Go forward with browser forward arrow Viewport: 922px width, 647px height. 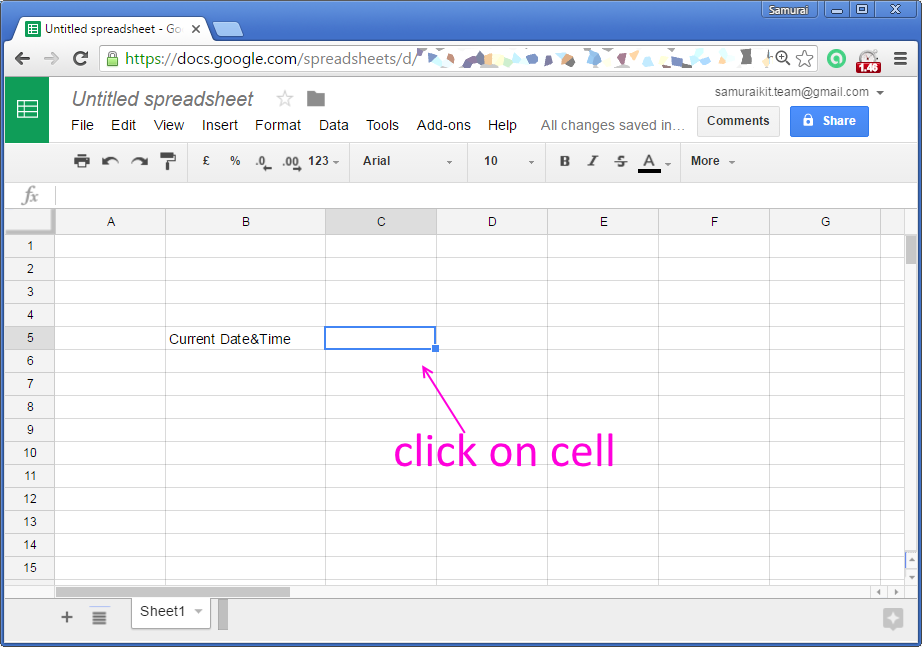pyautogui.click(x=51, y=58)
